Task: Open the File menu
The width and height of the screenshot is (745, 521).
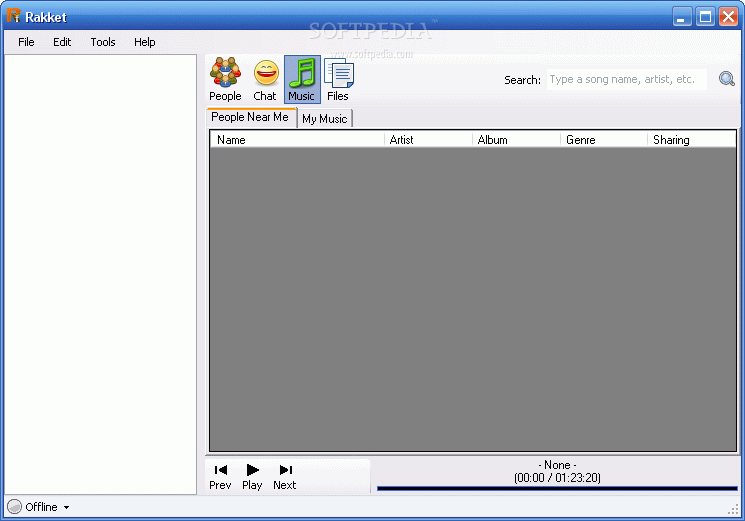Action: (x=26, y=42)
